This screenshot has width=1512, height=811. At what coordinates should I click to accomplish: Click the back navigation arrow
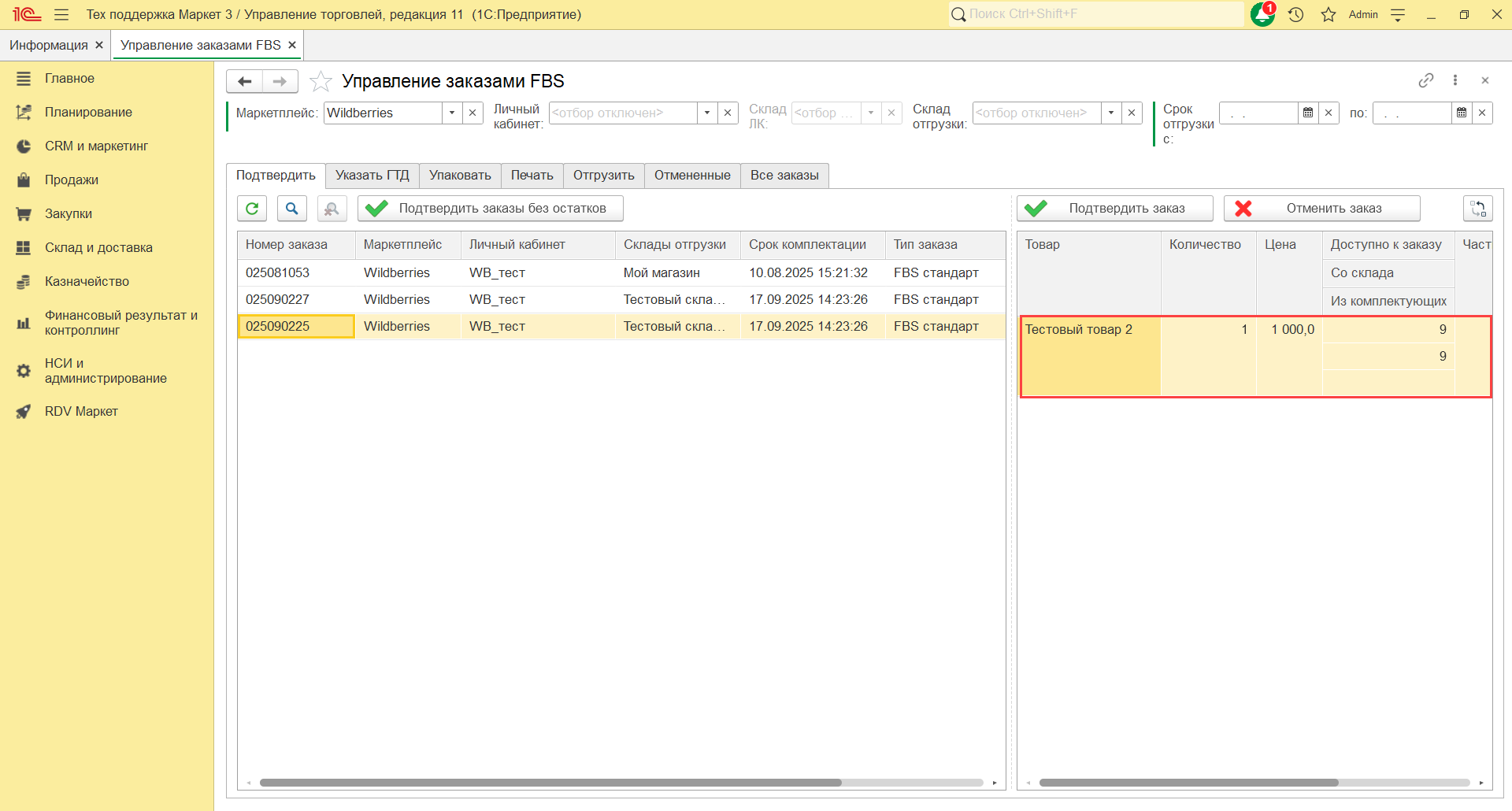[245, 81]
